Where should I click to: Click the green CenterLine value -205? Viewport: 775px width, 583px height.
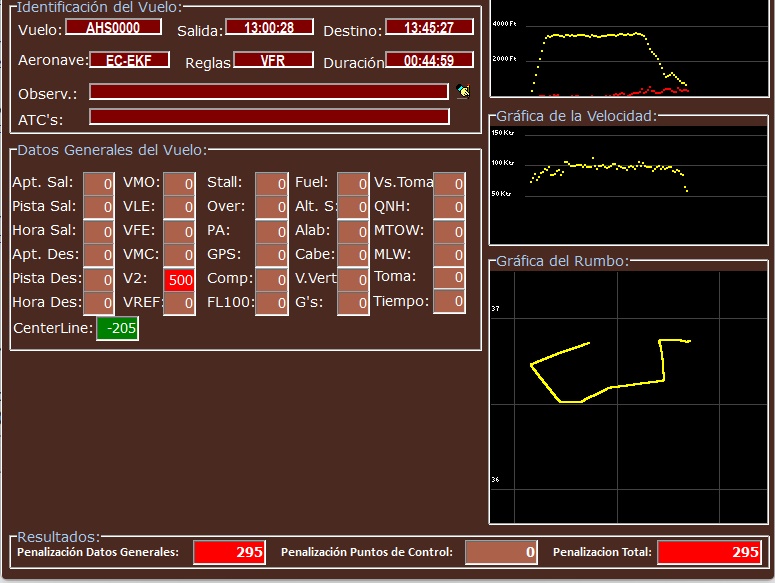pos(118,328)
